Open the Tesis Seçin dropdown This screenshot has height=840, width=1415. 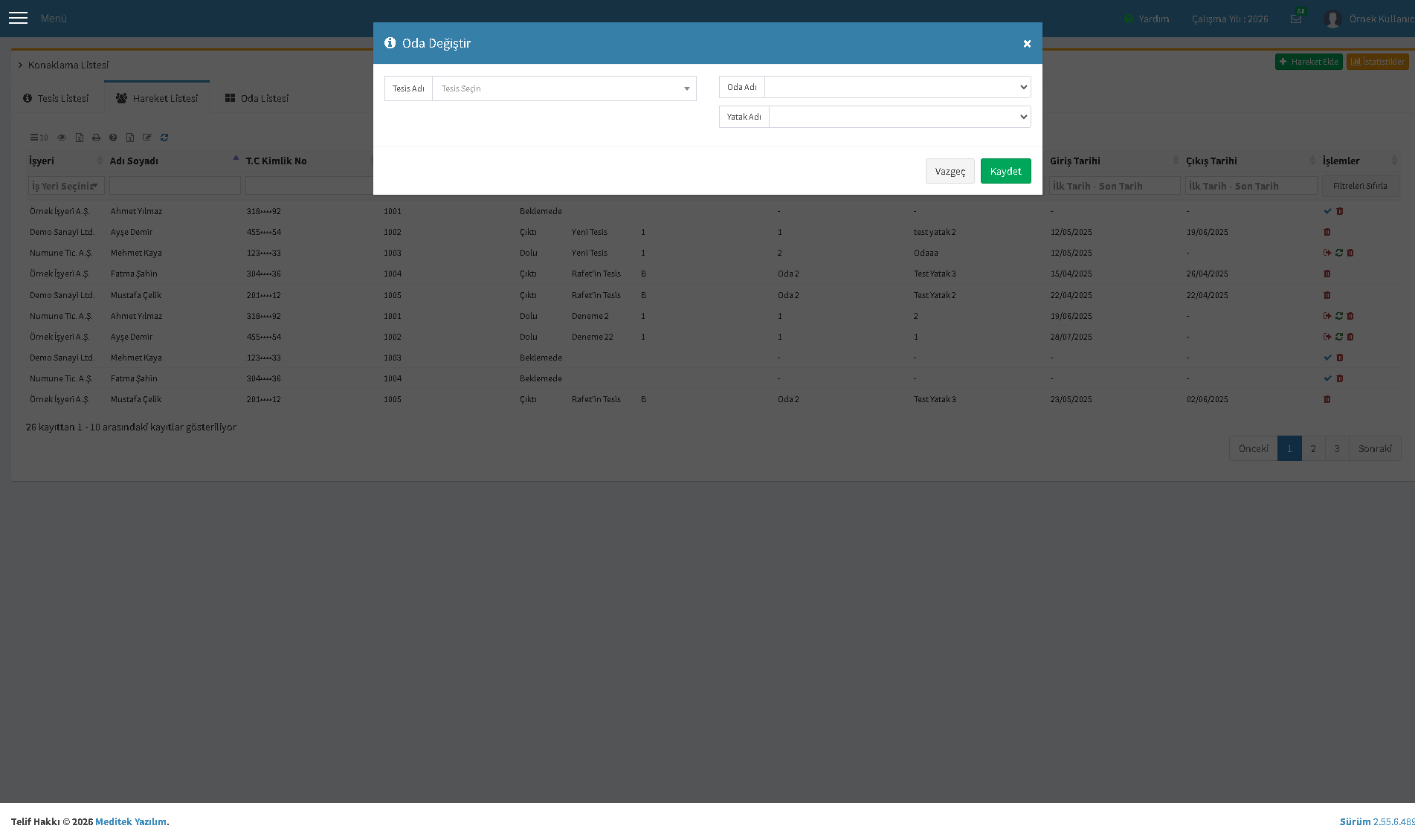coord(564,88)
